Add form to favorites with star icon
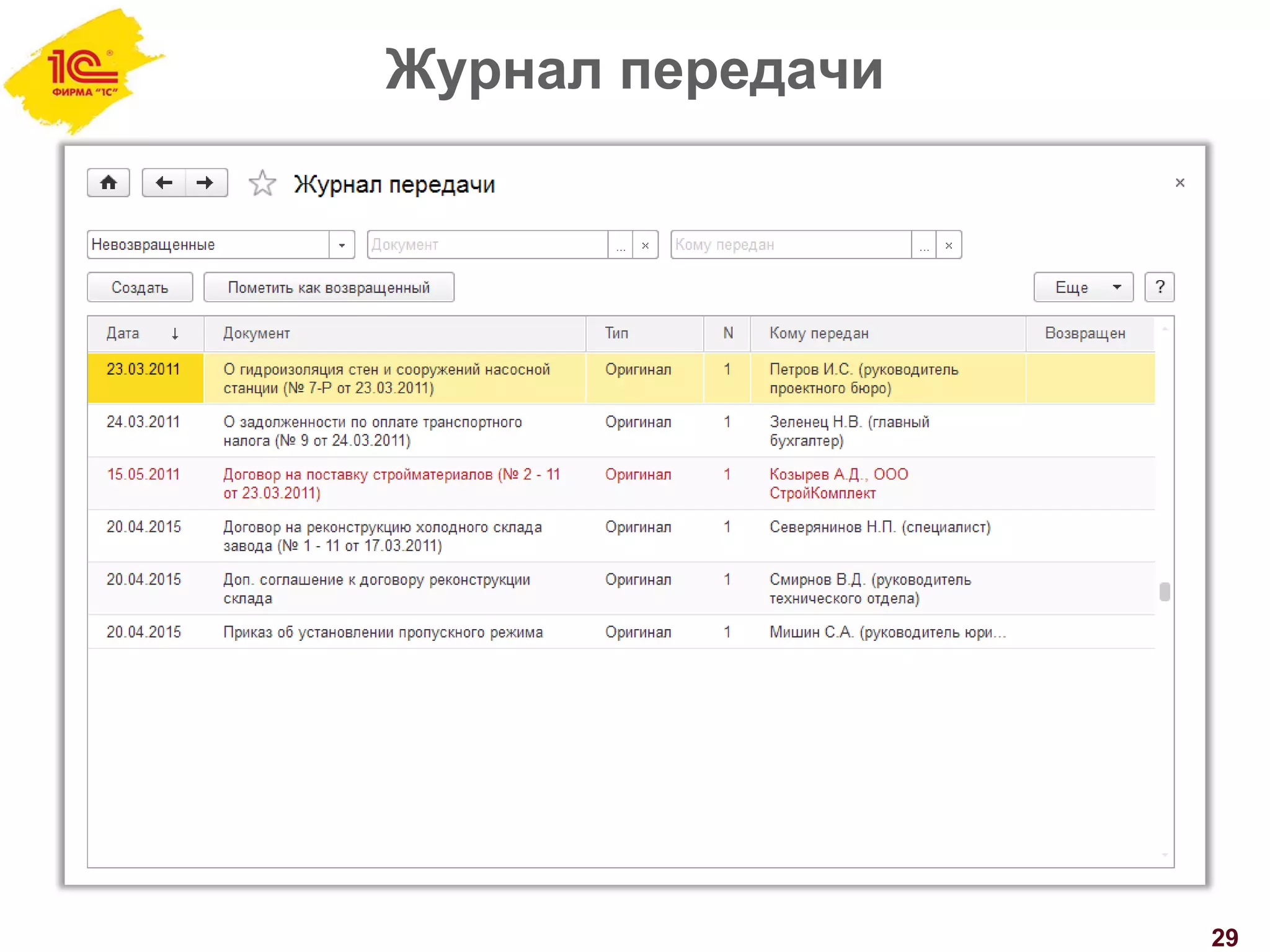The height and width of the screenshot is (952, 1270). (262, 183)
